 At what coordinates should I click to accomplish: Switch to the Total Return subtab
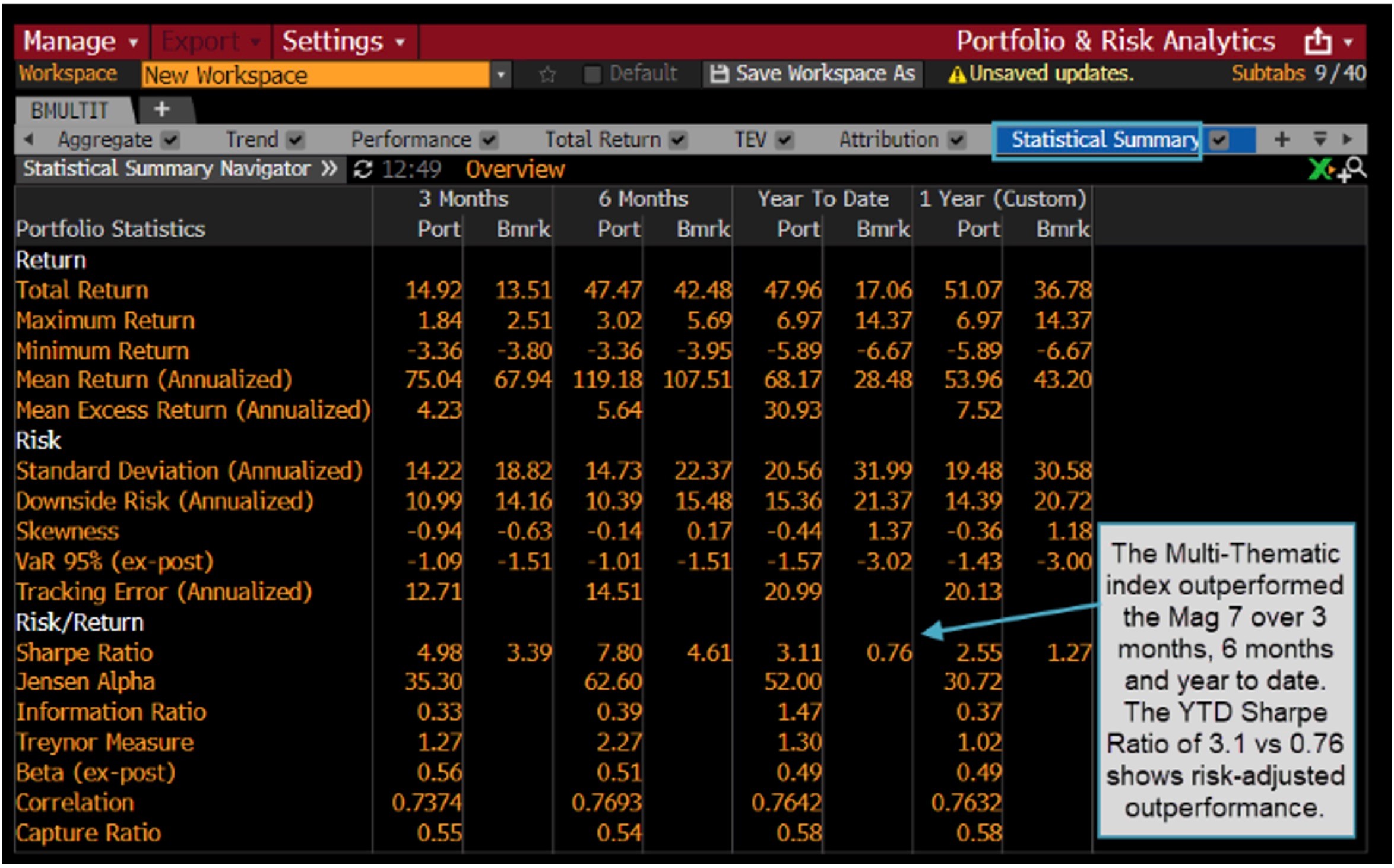pos(602,140)
